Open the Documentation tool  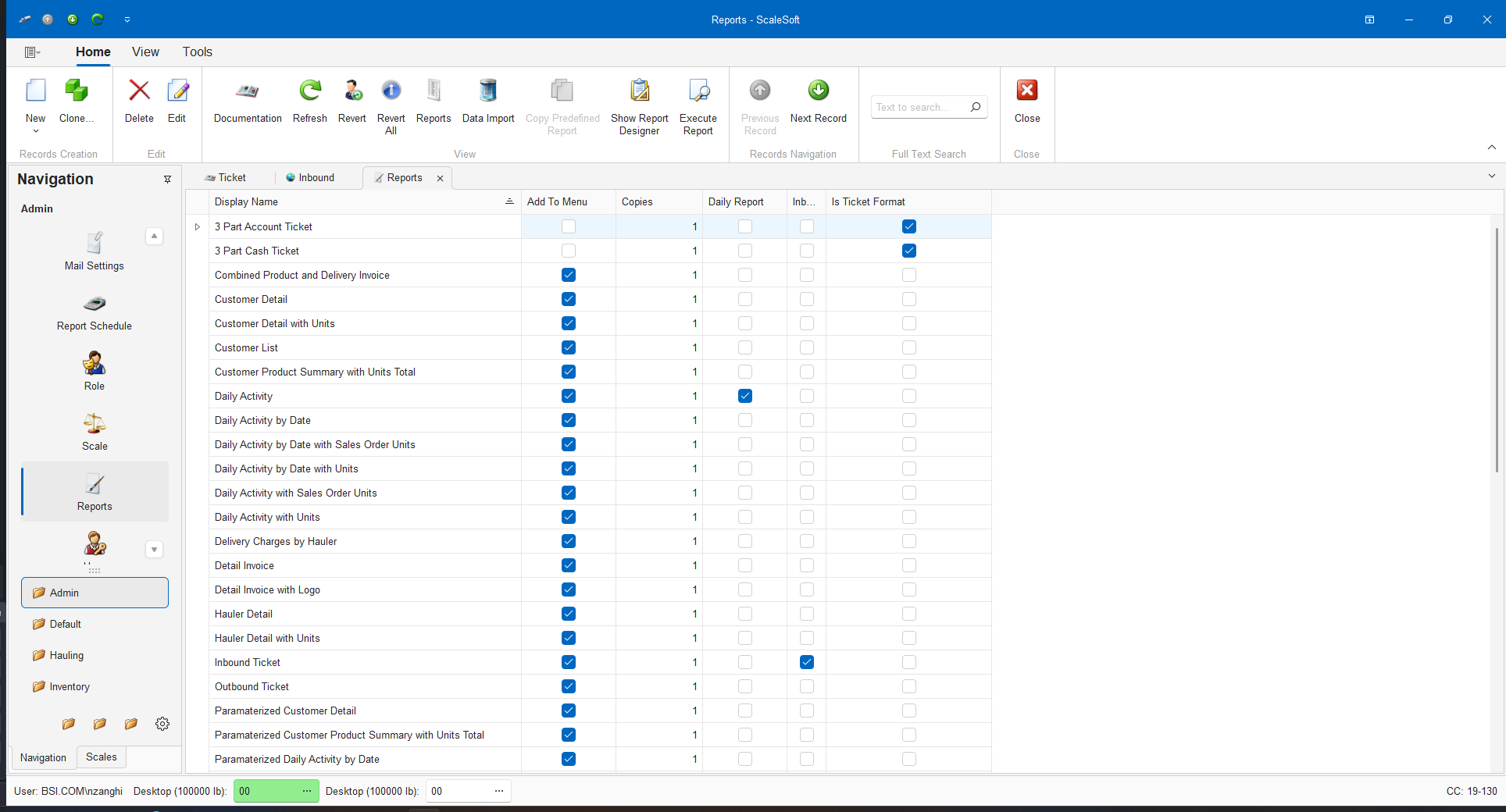248,101
